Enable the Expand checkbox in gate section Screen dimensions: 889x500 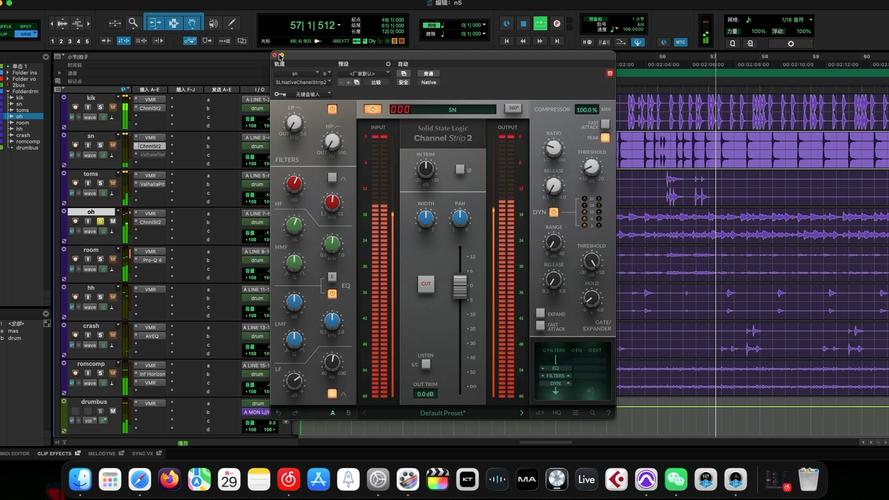pos(540,313)
